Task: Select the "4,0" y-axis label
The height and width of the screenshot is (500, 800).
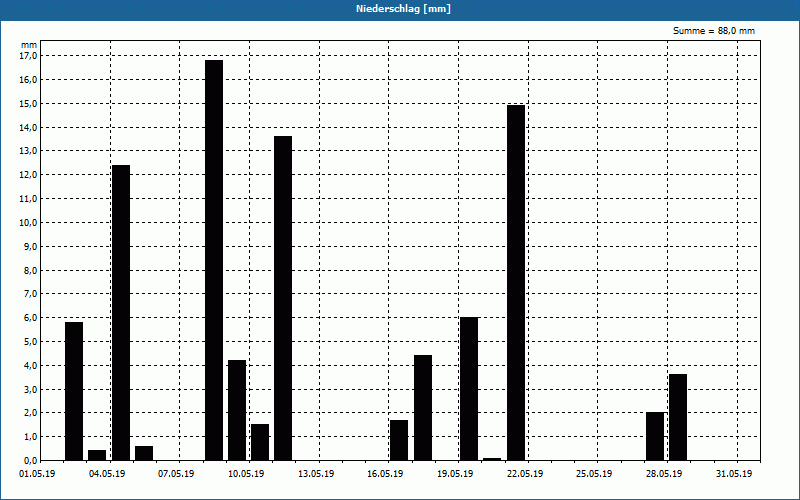Action: tap(31, 366)
